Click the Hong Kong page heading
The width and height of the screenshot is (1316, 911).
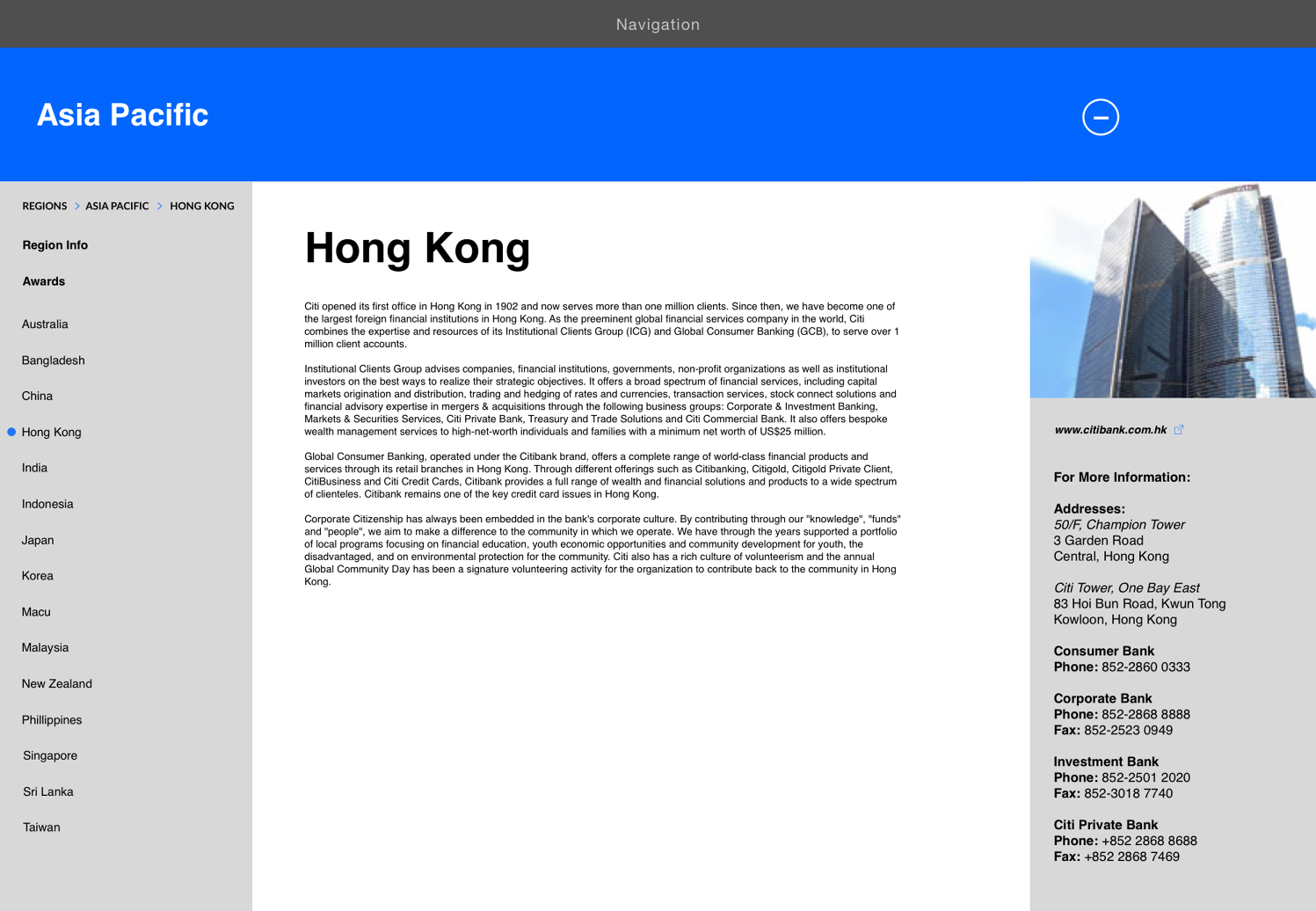418,248
